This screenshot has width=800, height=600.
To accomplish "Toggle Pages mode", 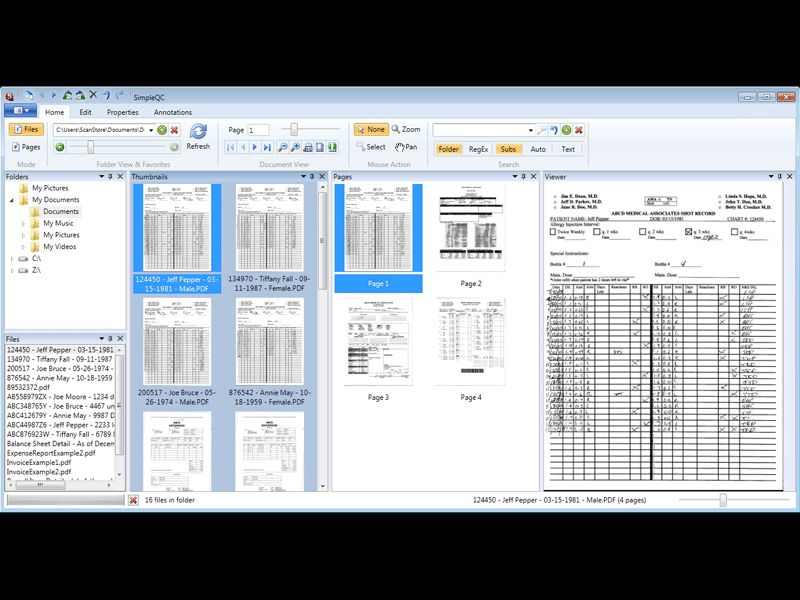I will tap(27, 147).
